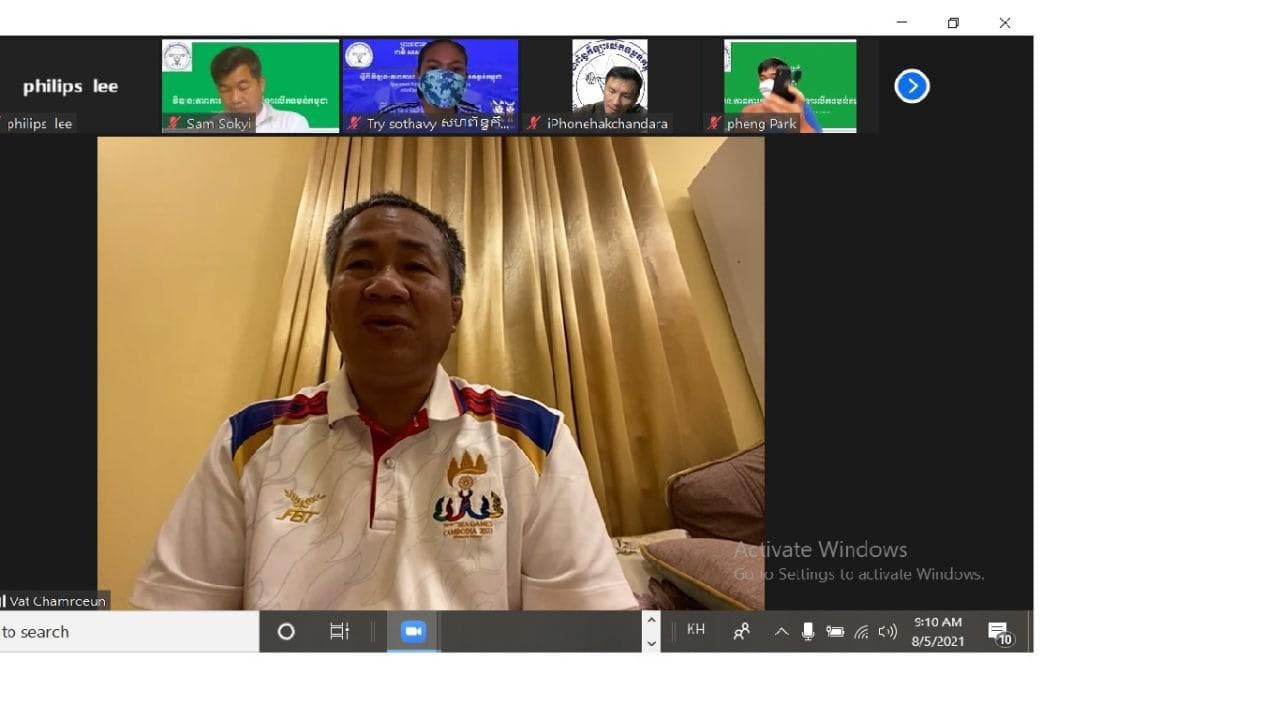
Task: Open the notification center with 10 alerts
Action: 998,632
